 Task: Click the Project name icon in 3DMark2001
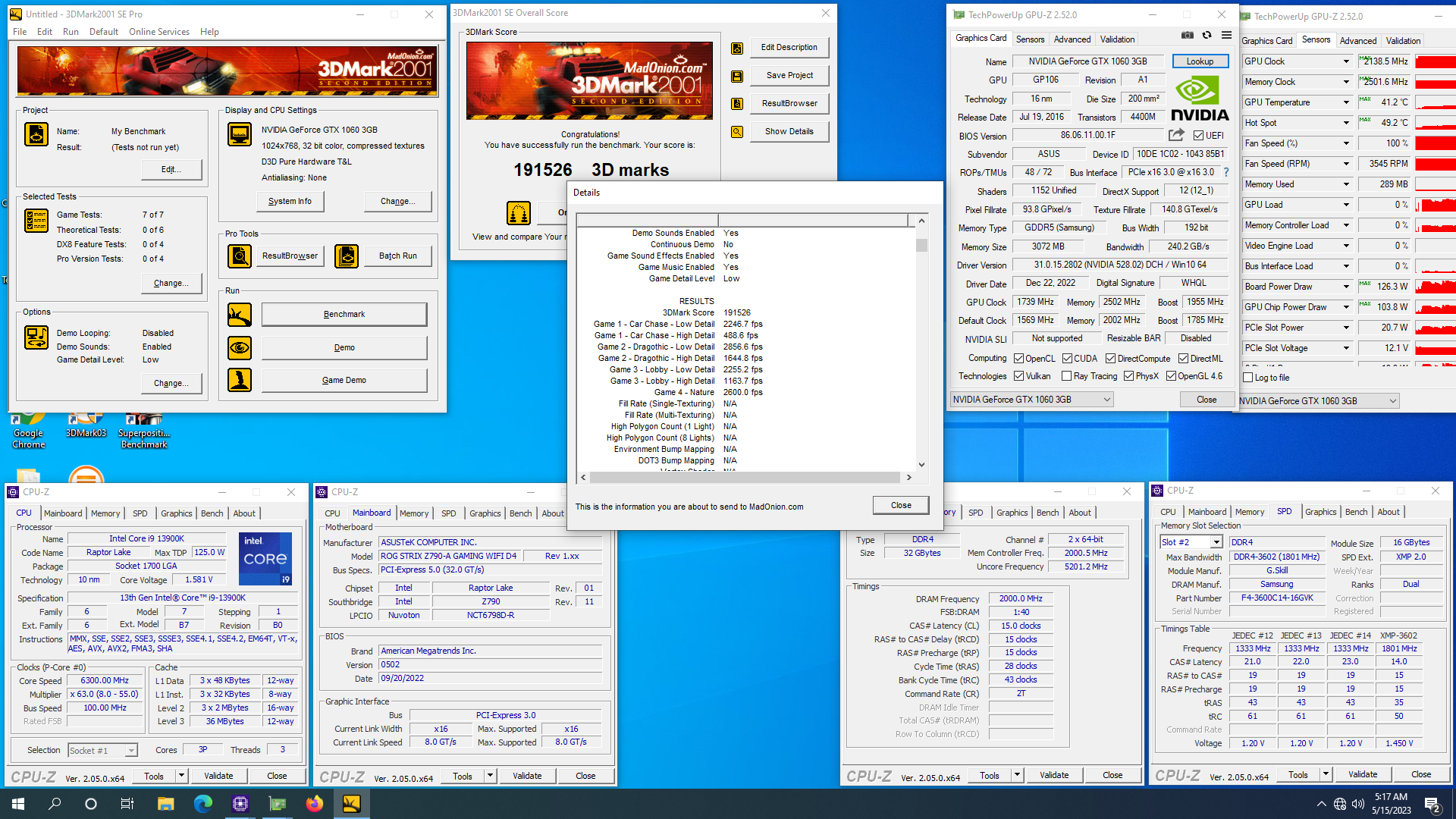point(36,134)
